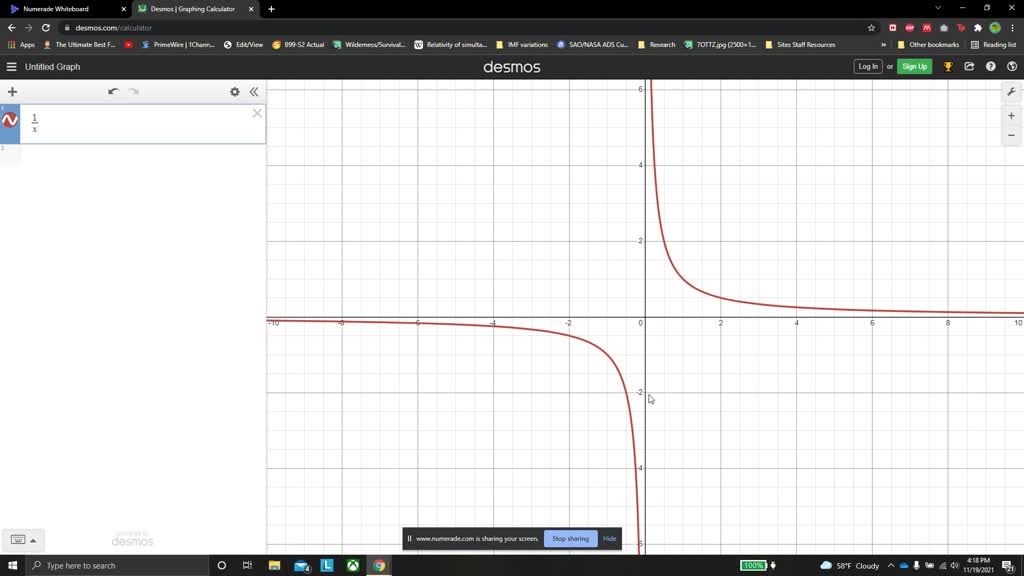1024x576 pixels.
Task: Click Stop sharing in the screen share banner
Action: [570, 538]
